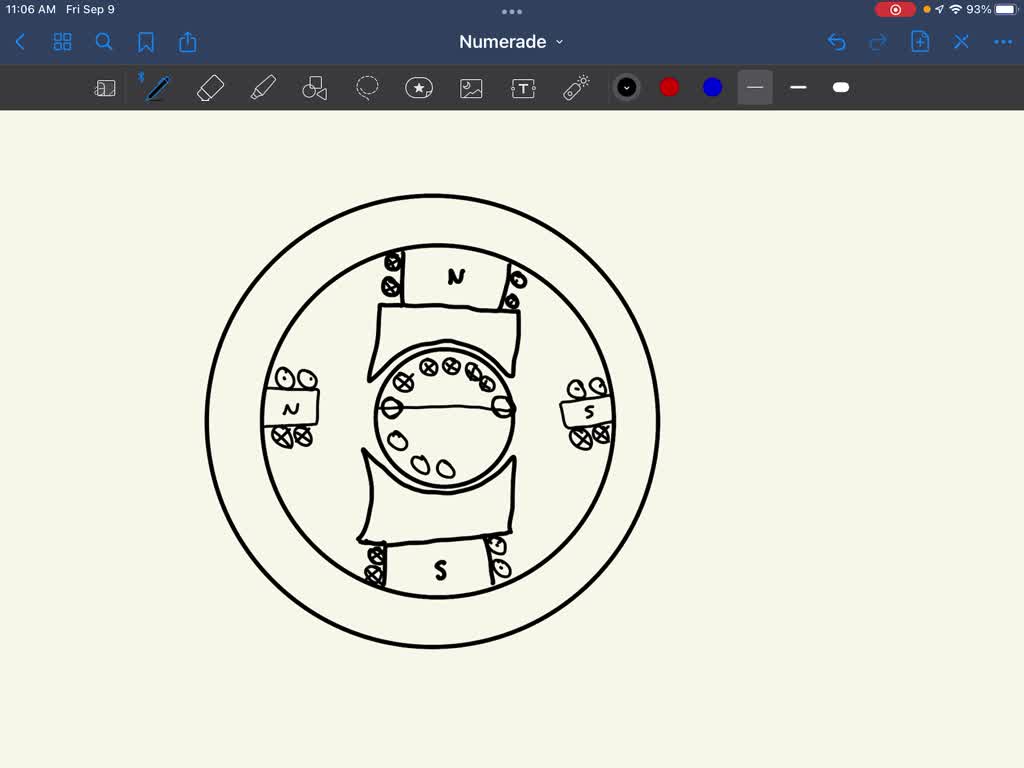1024x768 pixels.
Task: Select the thick stroke width
Action: coord(840,87)
